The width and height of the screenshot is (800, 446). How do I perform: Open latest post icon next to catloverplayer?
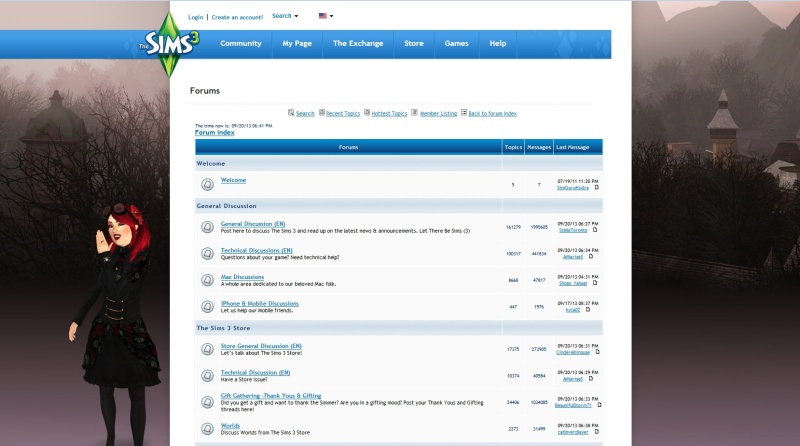(596, 431)
